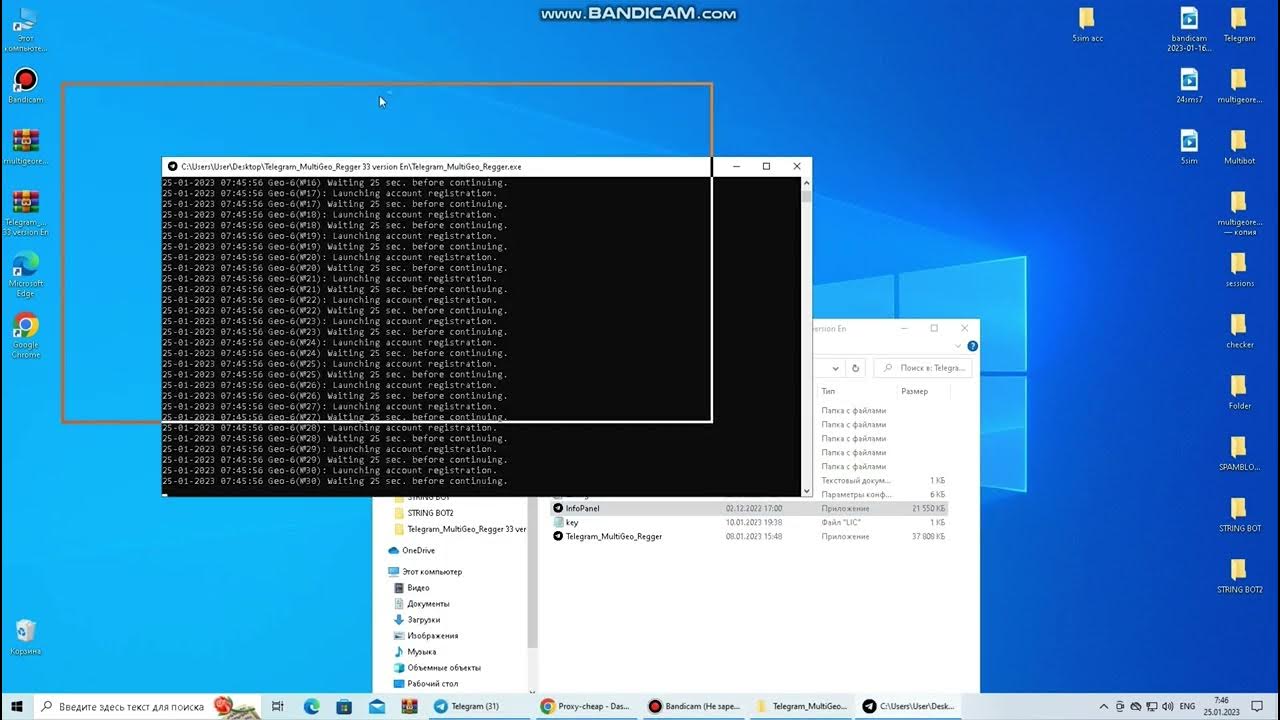Open the Корзина recycle bin
The height and width of the screenshot is (720, 1280).
[x=25, y=636]
